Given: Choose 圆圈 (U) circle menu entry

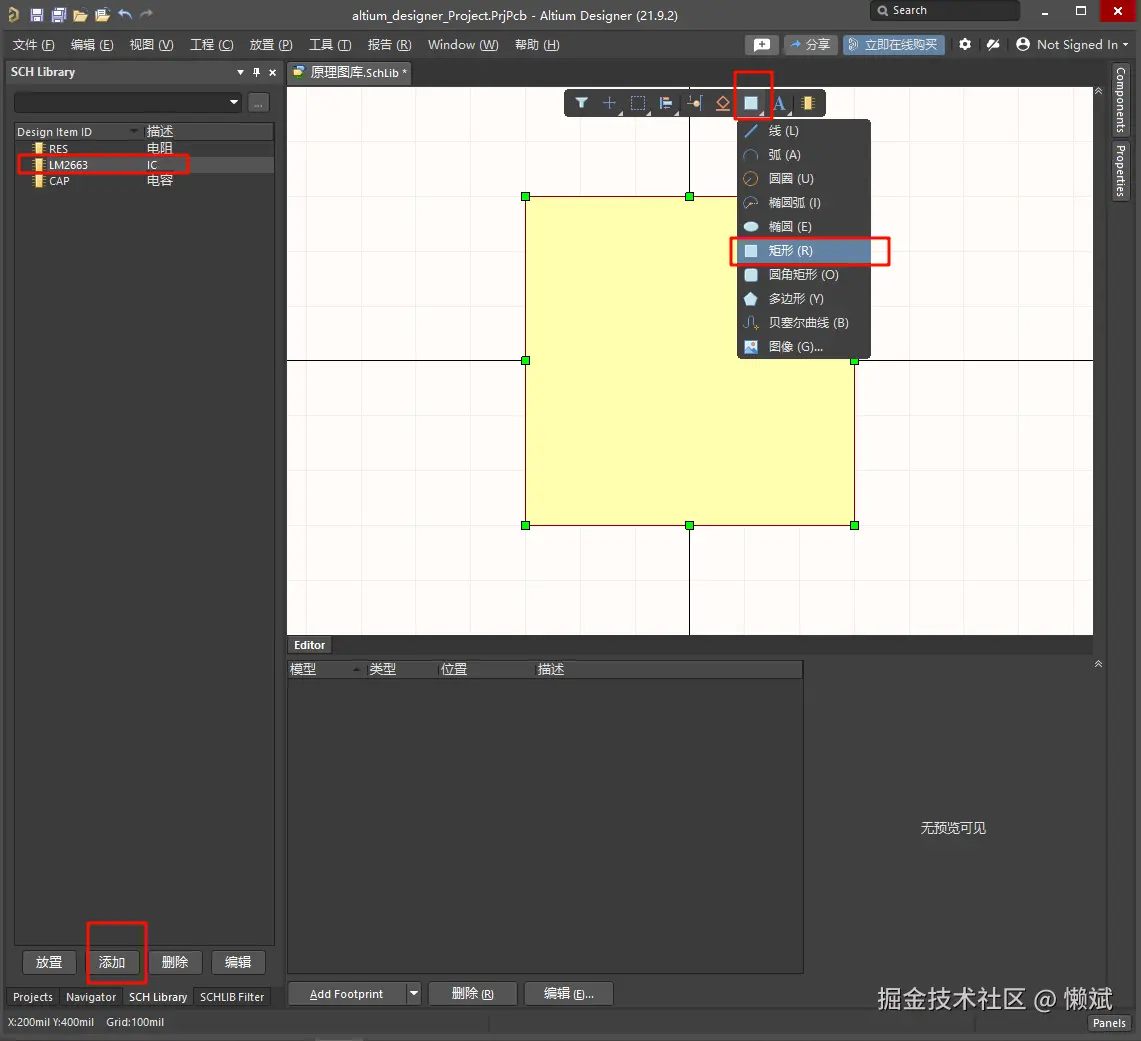Looking at the screenshot, I should (803, 179).
